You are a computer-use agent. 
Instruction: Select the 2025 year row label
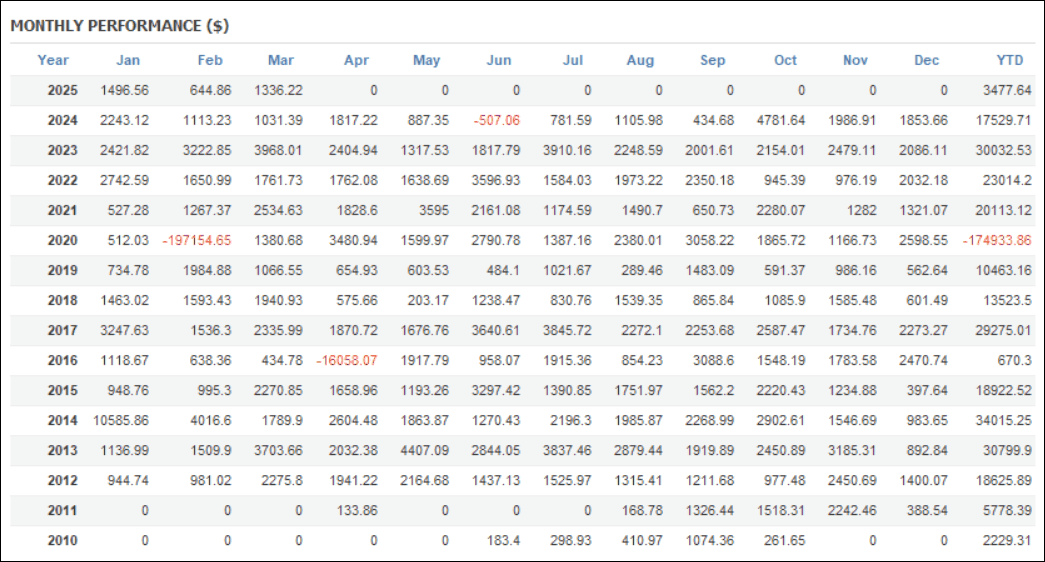[x=63, y=90]
